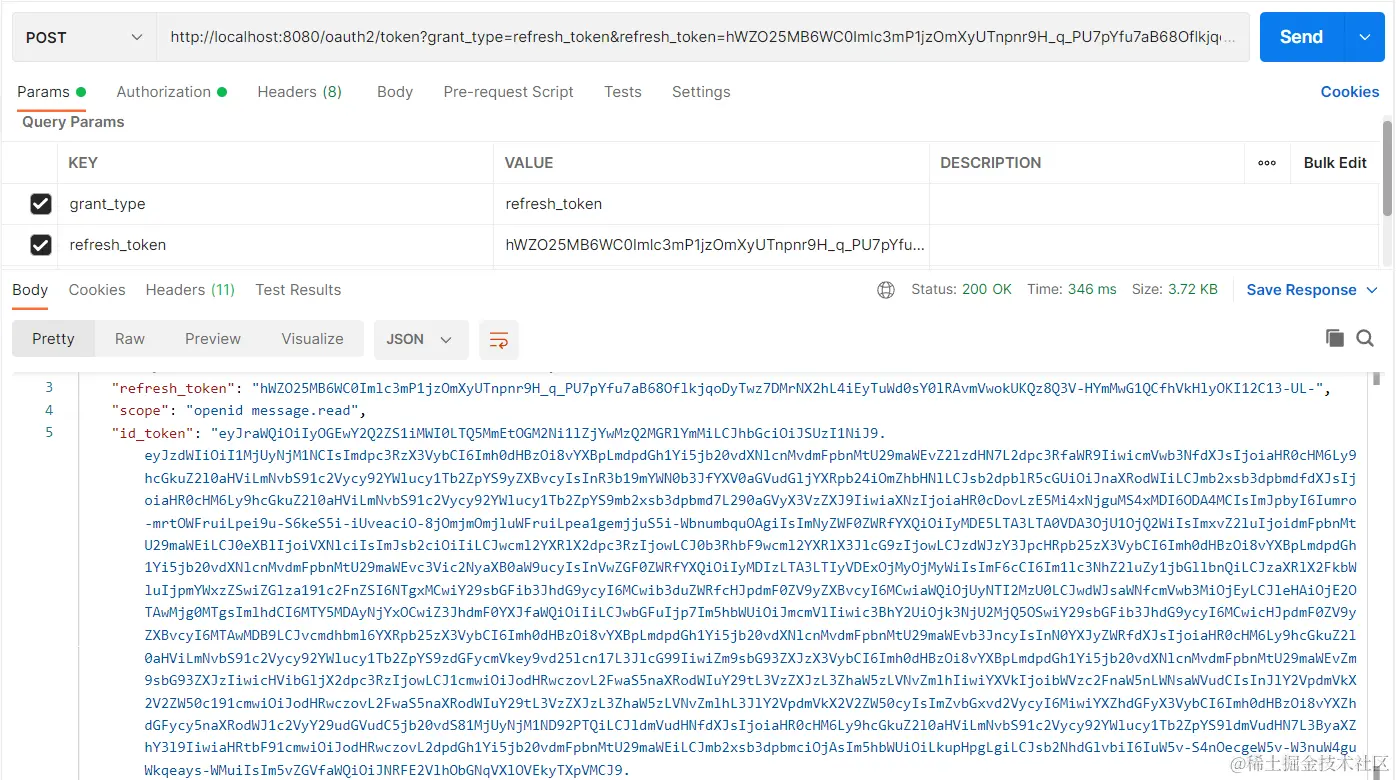Viewport: 1396px width, 780px height.
Task: Open the three-dot column options in params table
Action: [x=1267, y=163]
